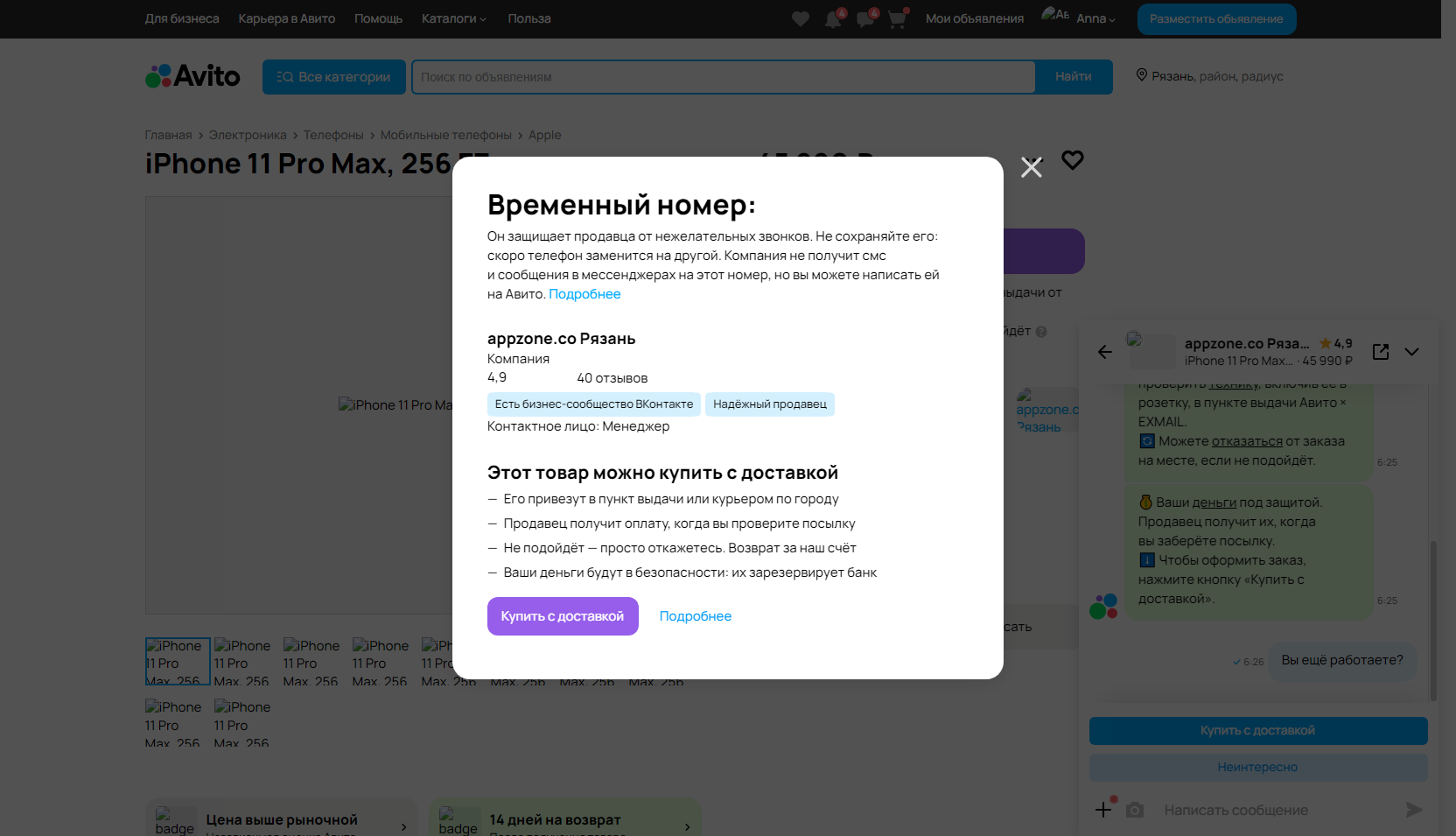Open messages chat bubble icon

click(x=865, y=18)
